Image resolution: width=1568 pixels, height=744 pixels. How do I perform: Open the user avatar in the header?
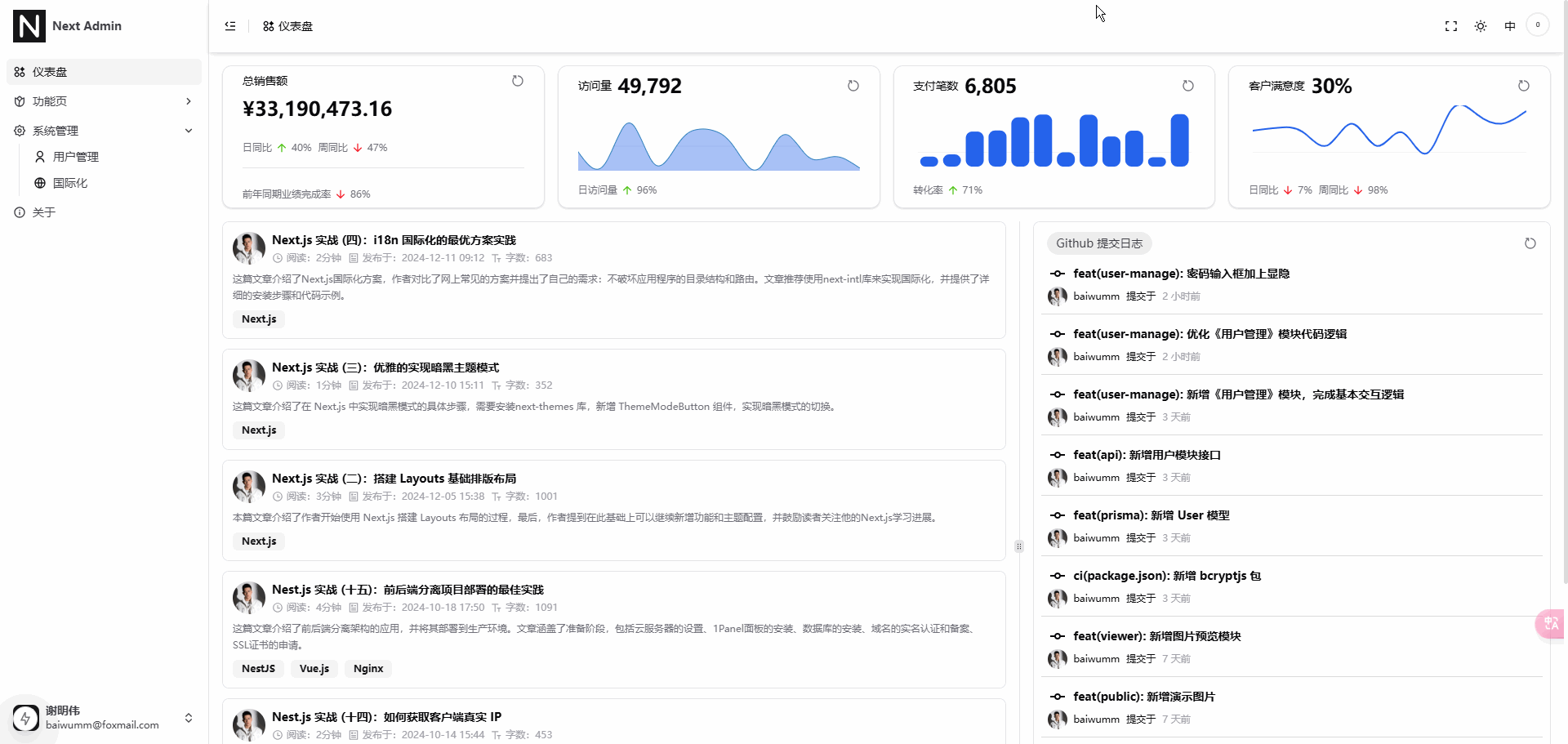pyautogui.click(x=1538, y=25)
